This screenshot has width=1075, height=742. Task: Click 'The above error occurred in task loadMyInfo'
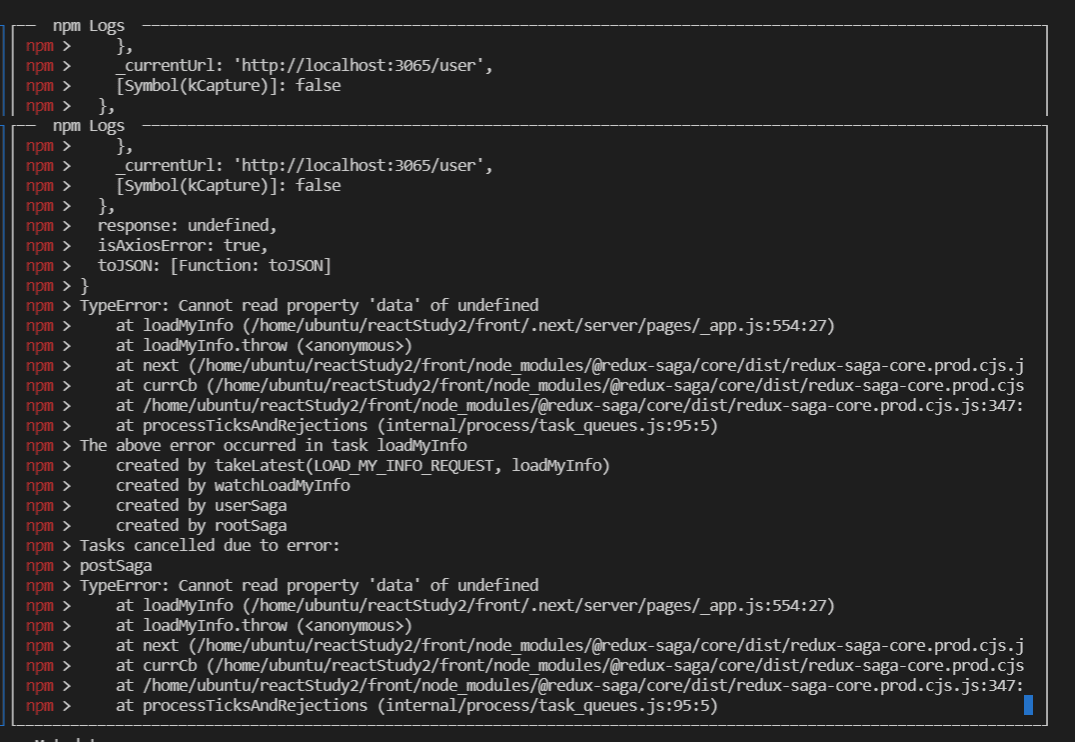pyautogui.click(x=273, y=445)
